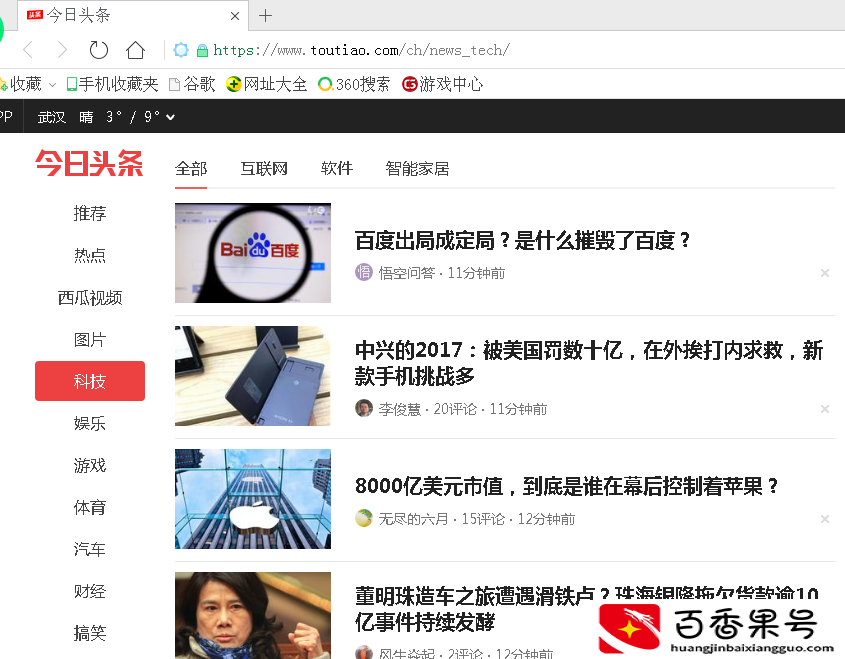Open the 悟空问答 source link
Image resolution: width=845 pixels, height=659 pixels.
[x=407, y=273]
